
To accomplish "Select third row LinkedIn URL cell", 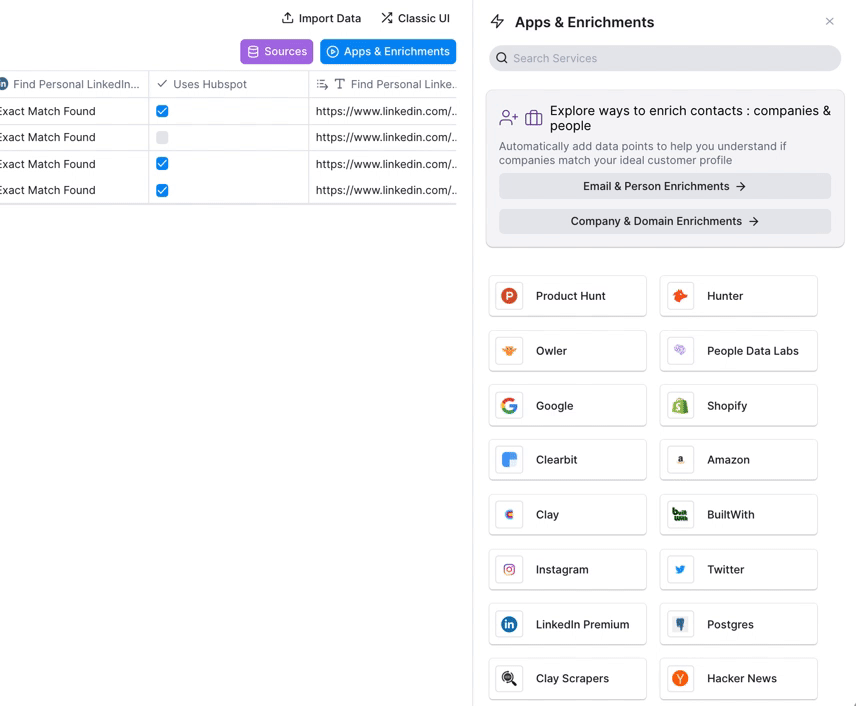I will pos(383,164).
